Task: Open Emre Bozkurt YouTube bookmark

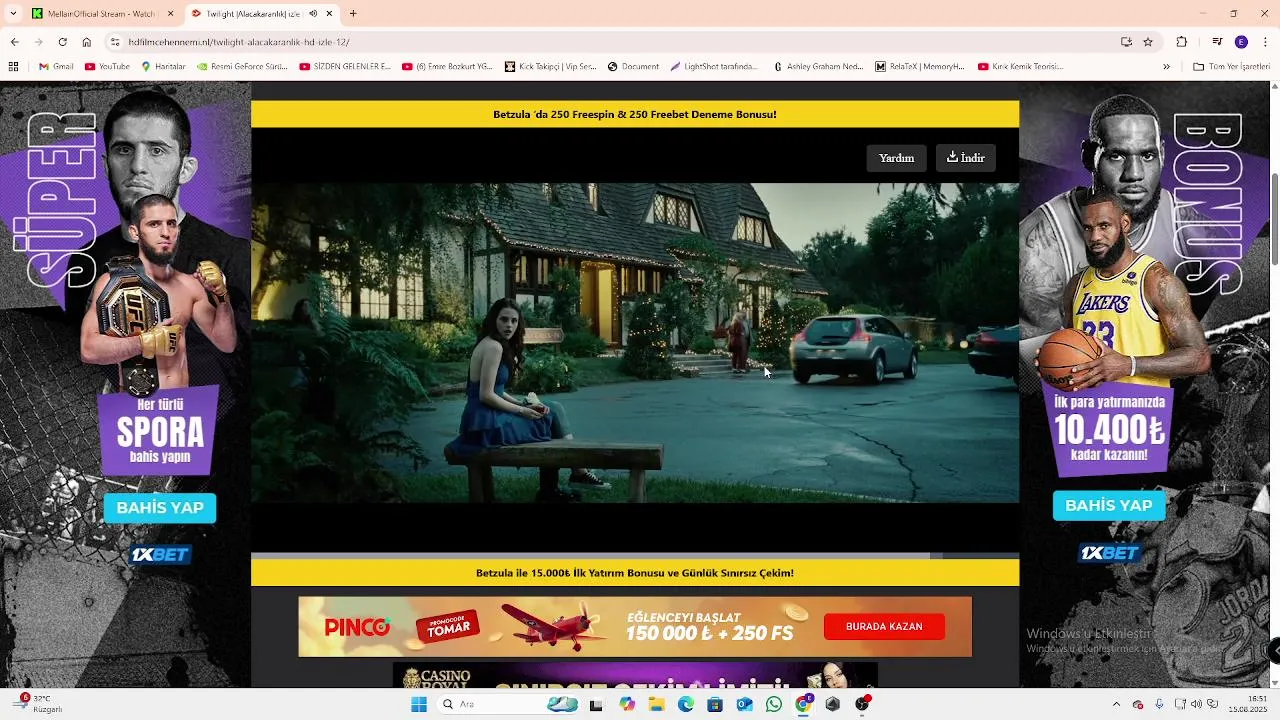Action: click(447, 67)
